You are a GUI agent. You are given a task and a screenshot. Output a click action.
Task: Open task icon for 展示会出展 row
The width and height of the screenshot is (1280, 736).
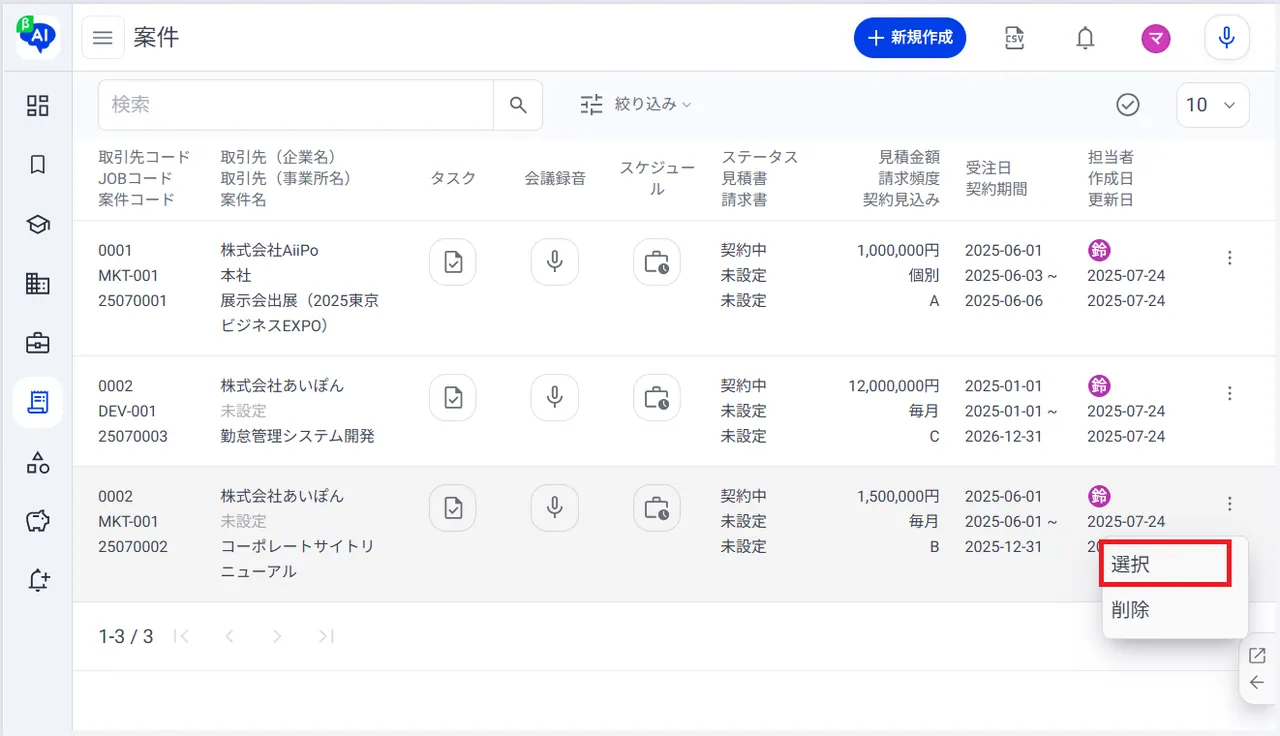453,262
